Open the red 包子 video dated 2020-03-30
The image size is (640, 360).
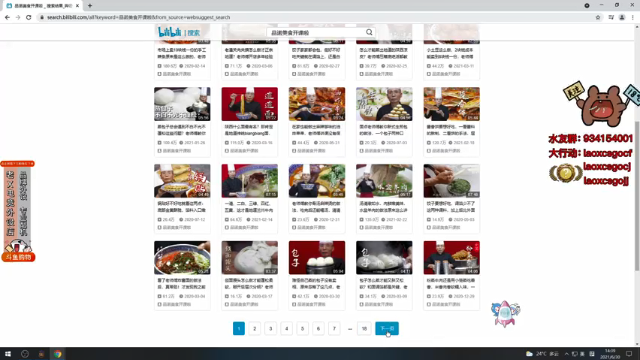317,258
